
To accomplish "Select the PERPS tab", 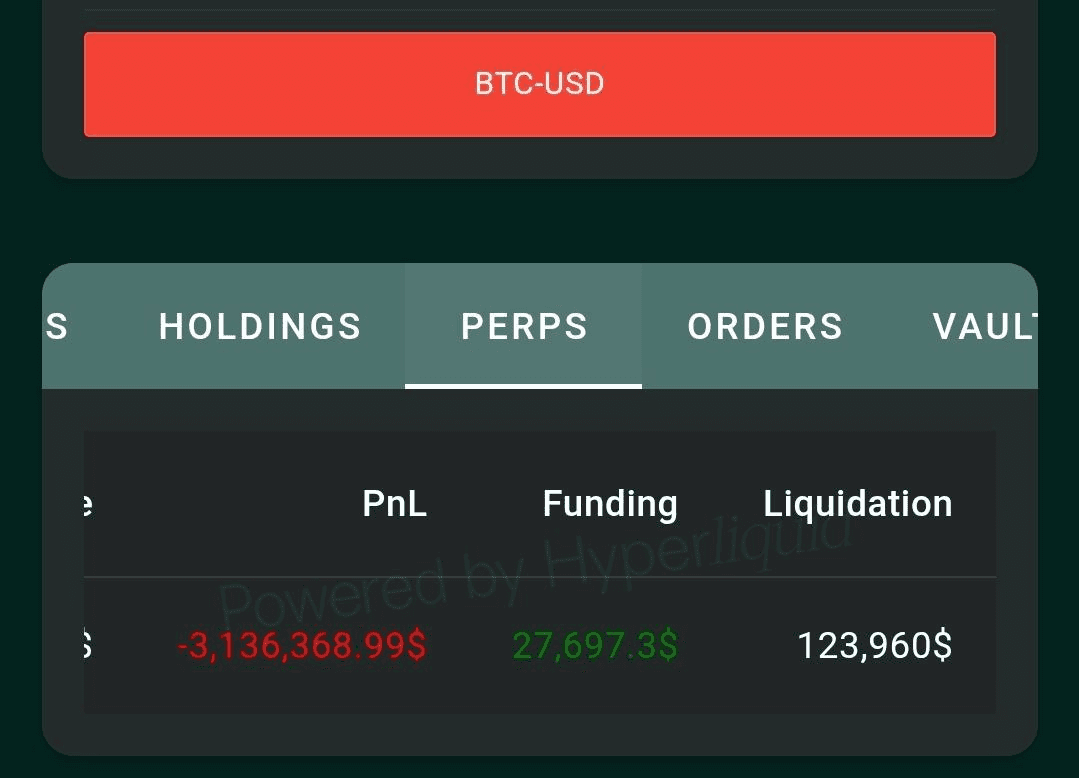I will tap(524, 326).
